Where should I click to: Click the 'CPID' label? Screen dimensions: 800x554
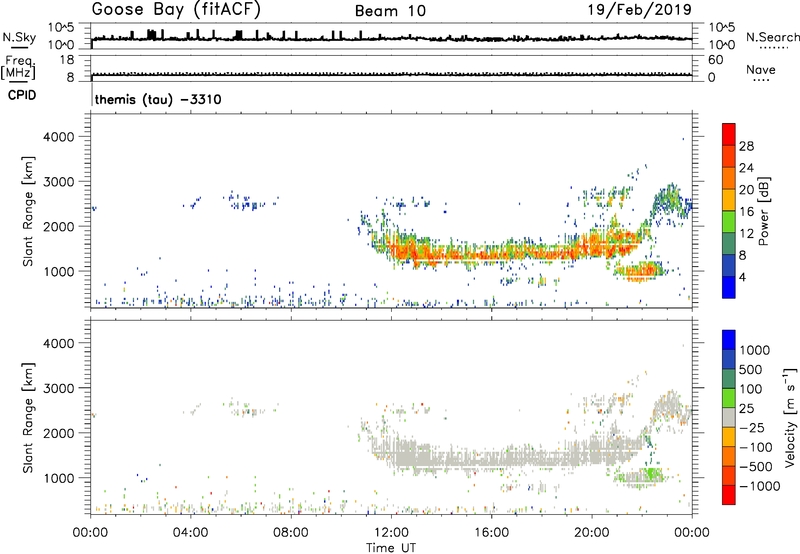(x=22, y=95)
